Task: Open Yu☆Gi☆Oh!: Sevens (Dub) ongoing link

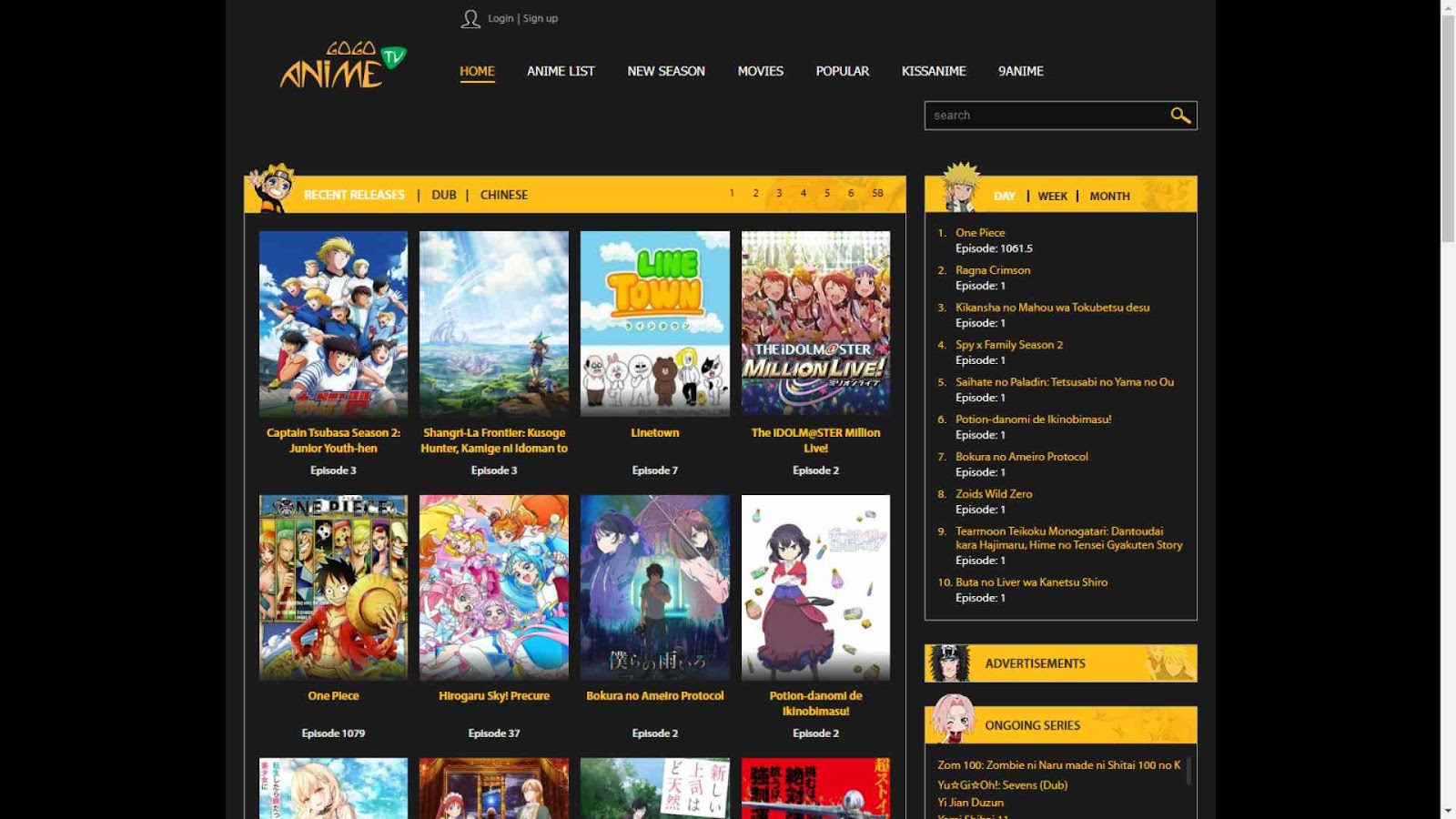Action: pyautogui.click(x=1003, y=785)
